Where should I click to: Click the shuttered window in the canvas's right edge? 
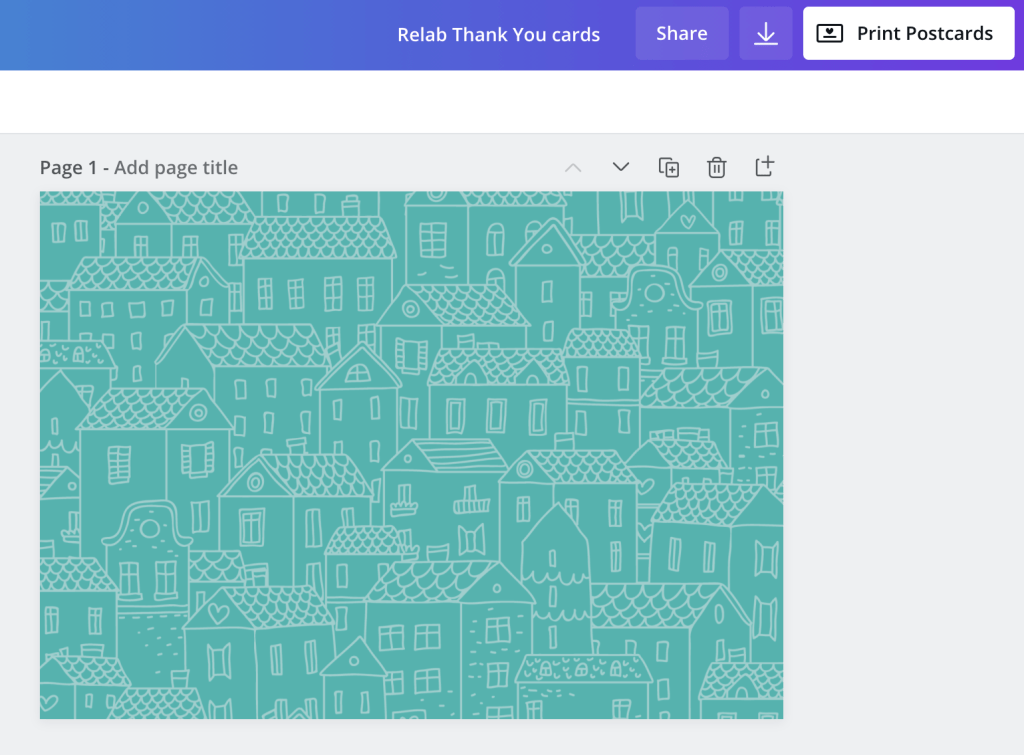pyautogui.click(x=766, y=558)
